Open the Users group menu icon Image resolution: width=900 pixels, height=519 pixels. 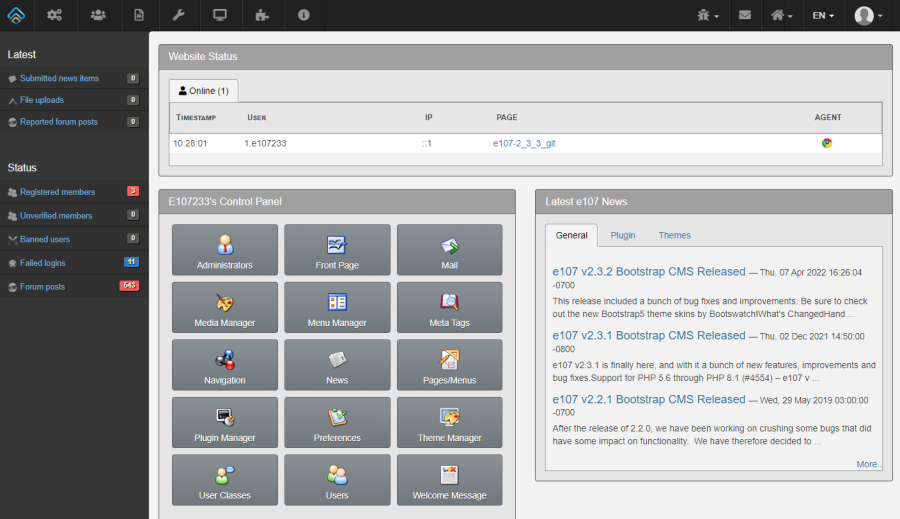click(x=98, y=15)
